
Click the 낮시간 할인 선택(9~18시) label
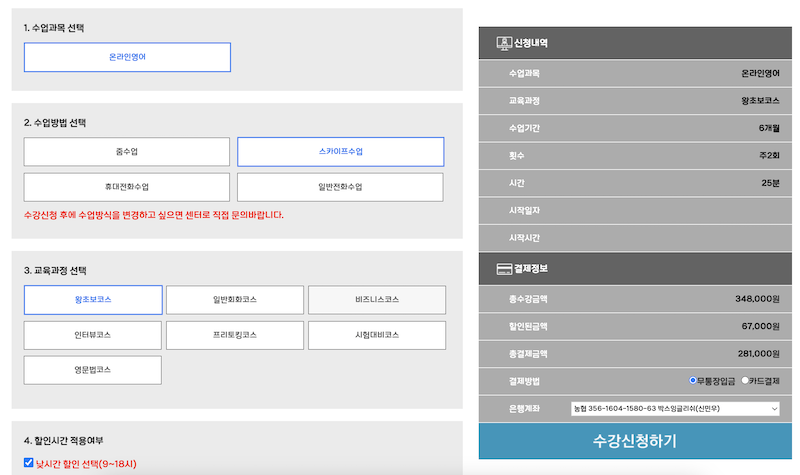[86, 464]
